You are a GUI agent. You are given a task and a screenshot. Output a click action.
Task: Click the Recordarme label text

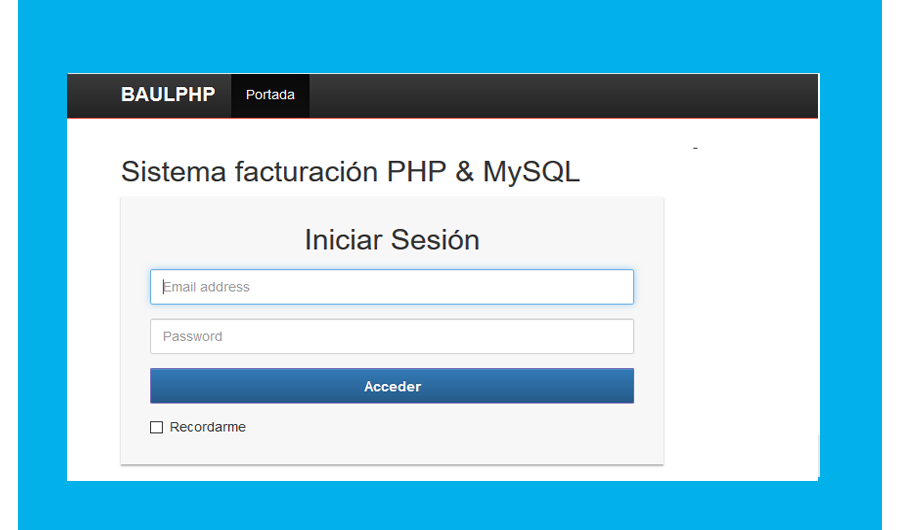coord(208,427)
